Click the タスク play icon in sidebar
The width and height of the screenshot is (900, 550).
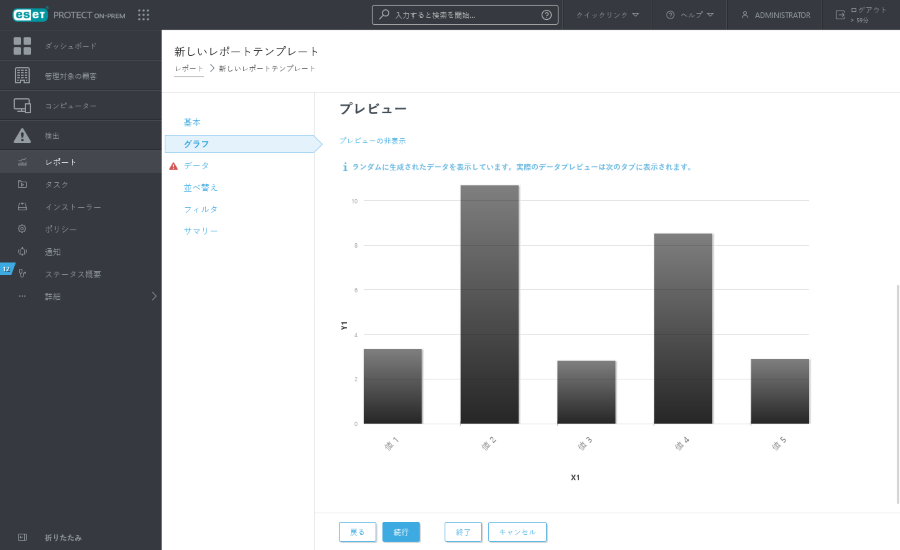[22, 184]
